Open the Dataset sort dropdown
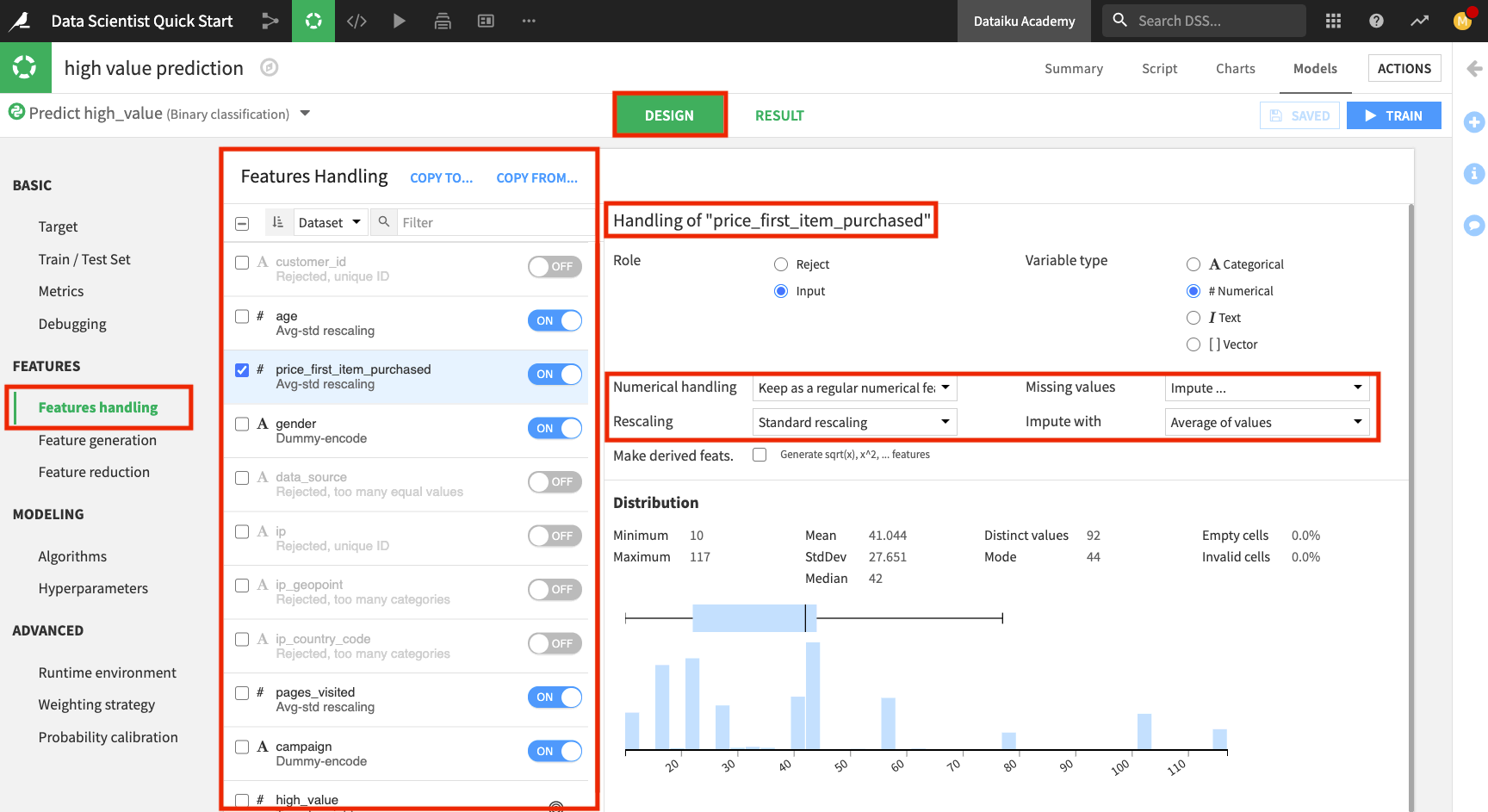This screenshot has height=812, width=1488. tap(331, 222)
